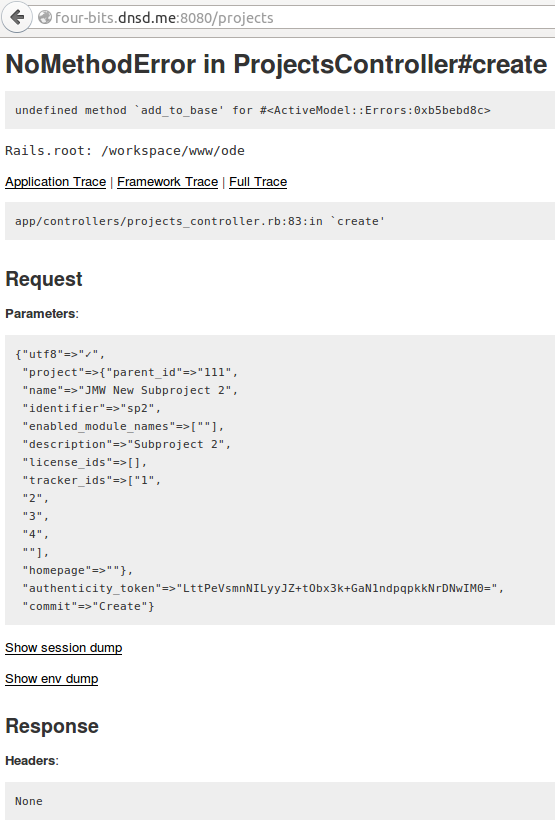Click the Rails.root /workspace/www/ode path text
This screenshot has height=824, width=555.
point(125,151)
